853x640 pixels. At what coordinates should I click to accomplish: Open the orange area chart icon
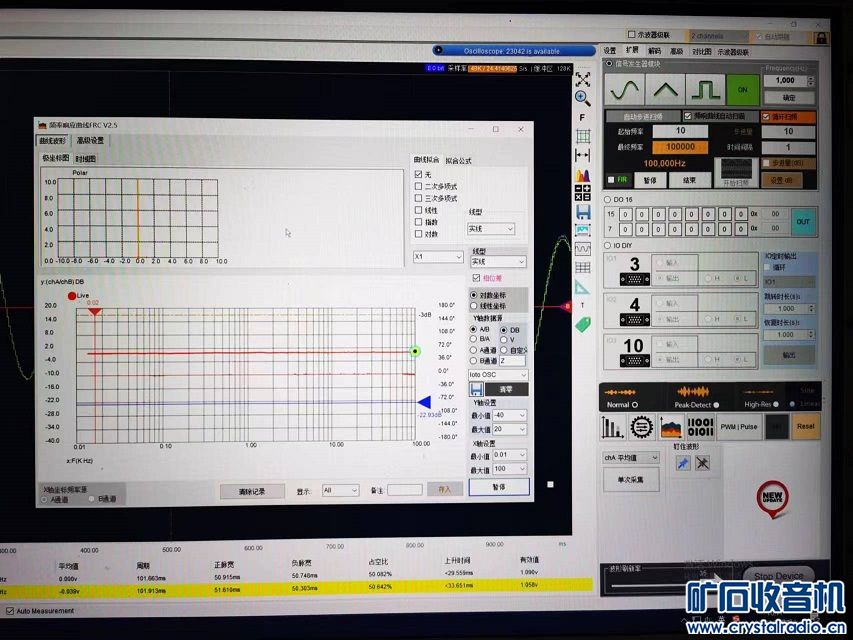point(671,427)
